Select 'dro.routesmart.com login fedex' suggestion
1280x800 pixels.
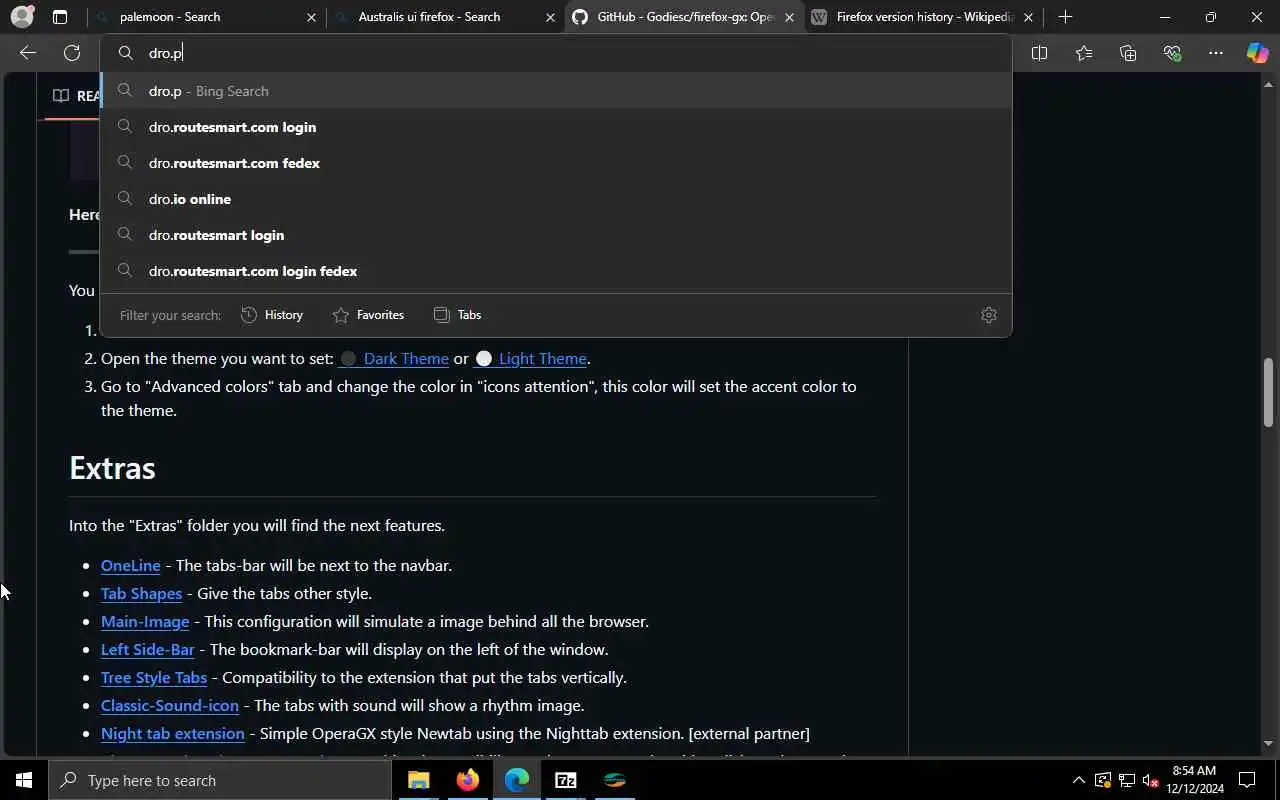556,271
